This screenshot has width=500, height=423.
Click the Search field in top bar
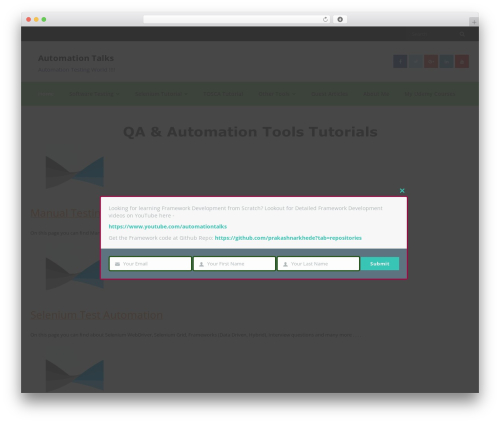point(433,34)
